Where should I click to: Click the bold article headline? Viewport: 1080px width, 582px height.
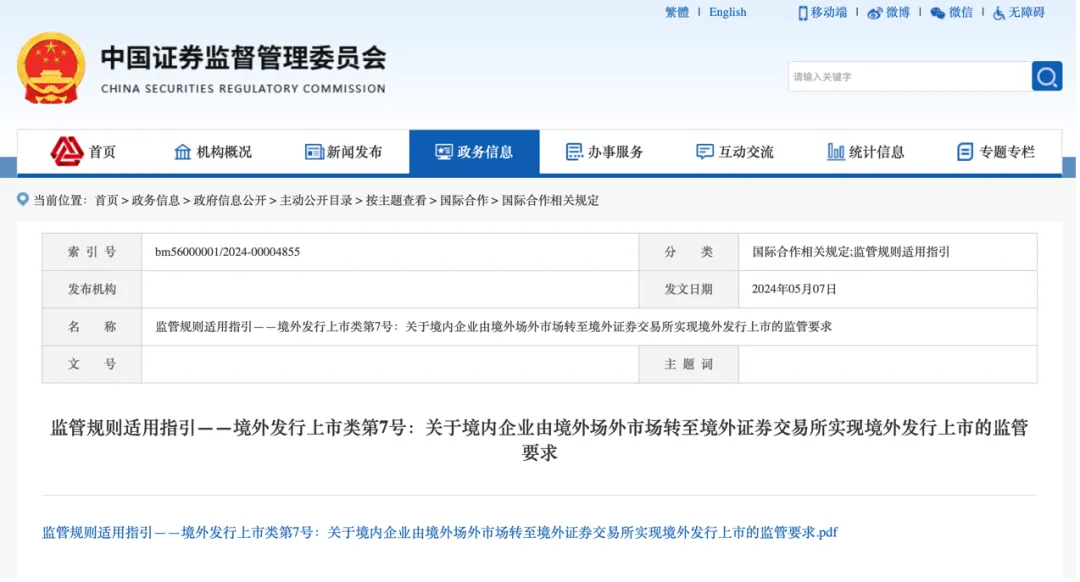click(x=541, y=441)
